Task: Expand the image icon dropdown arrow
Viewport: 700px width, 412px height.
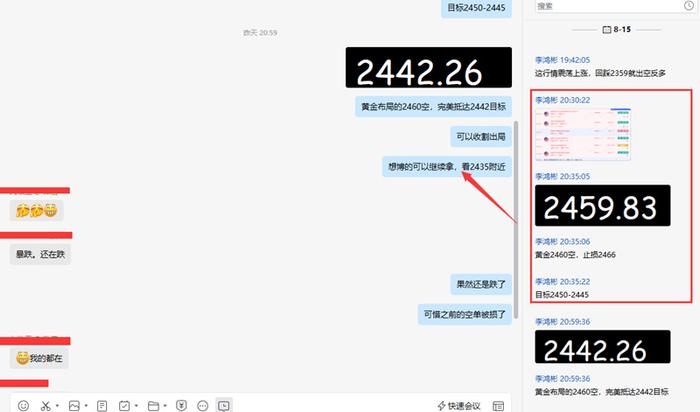Action: [x=86, y=406]
